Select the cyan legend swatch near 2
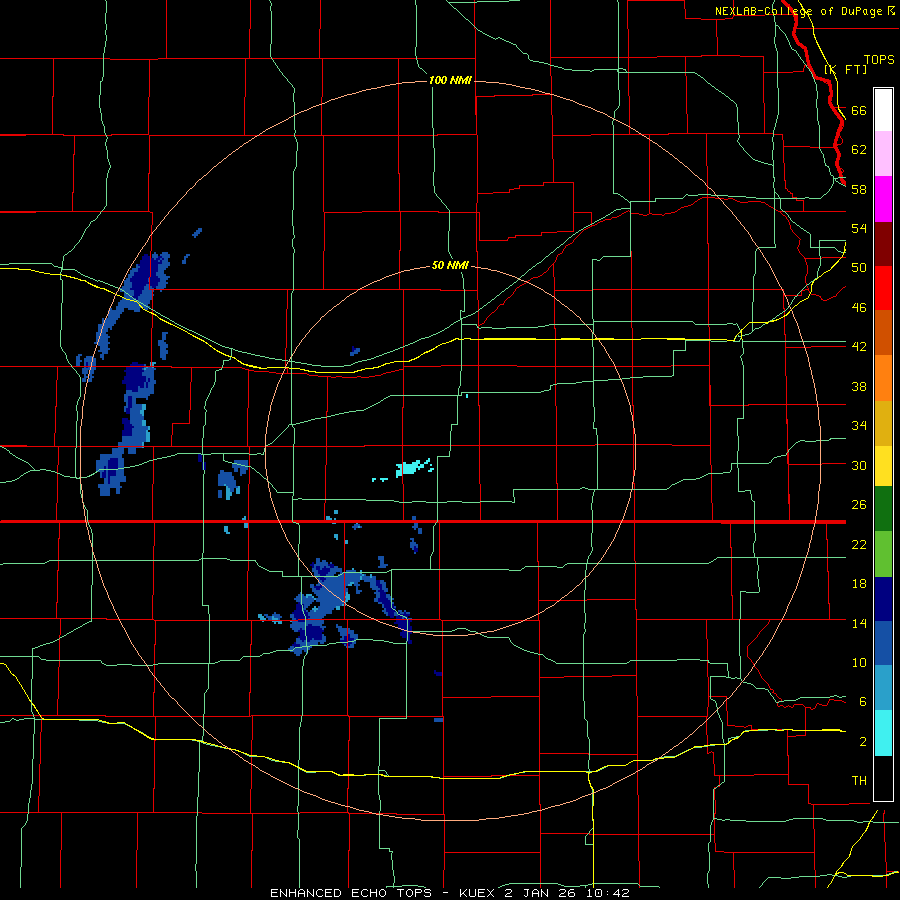This screenshot has height=900, width=900. pos(883,733)
